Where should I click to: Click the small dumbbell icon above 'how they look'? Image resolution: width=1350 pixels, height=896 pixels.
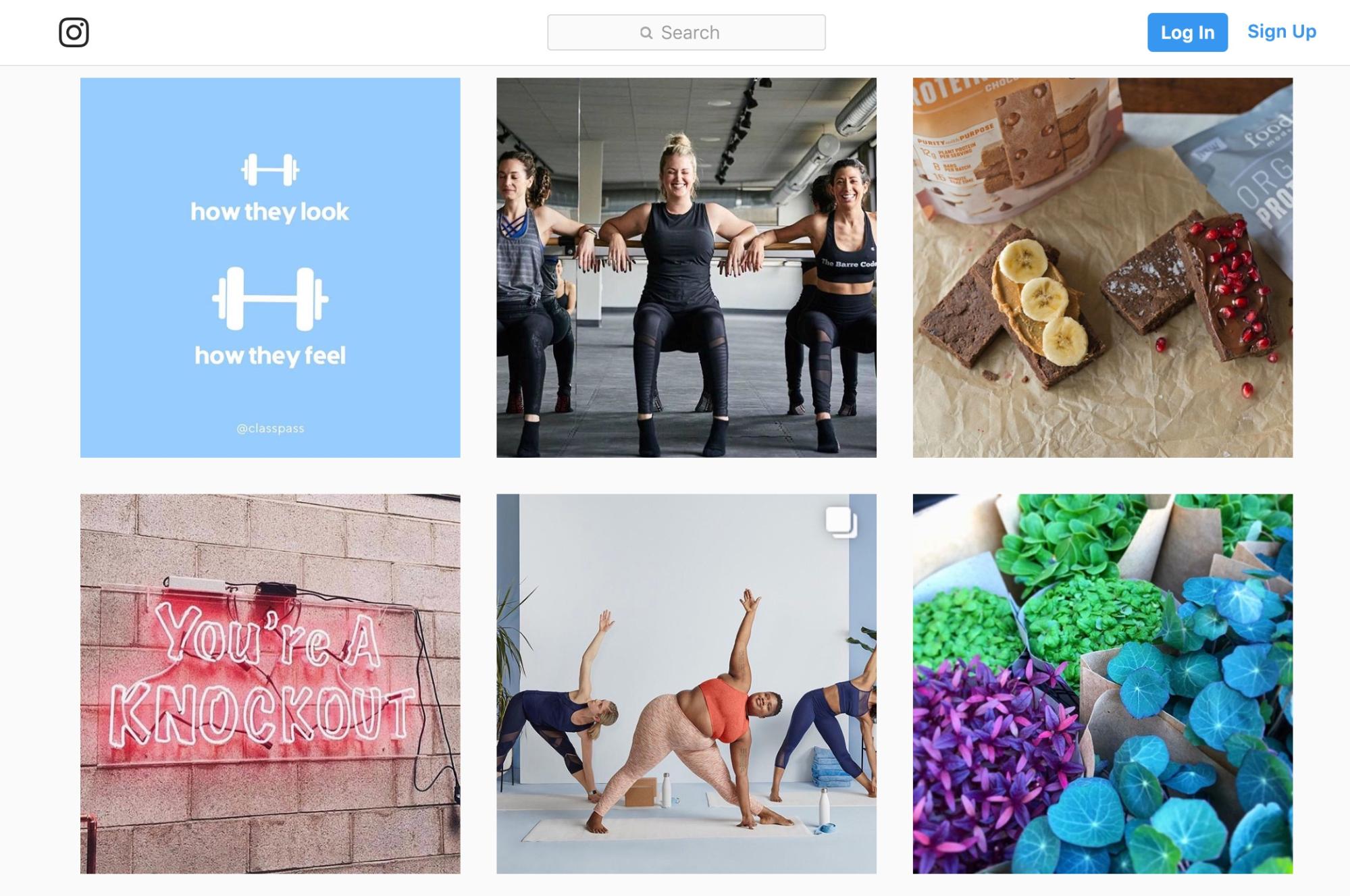point(270,169)
